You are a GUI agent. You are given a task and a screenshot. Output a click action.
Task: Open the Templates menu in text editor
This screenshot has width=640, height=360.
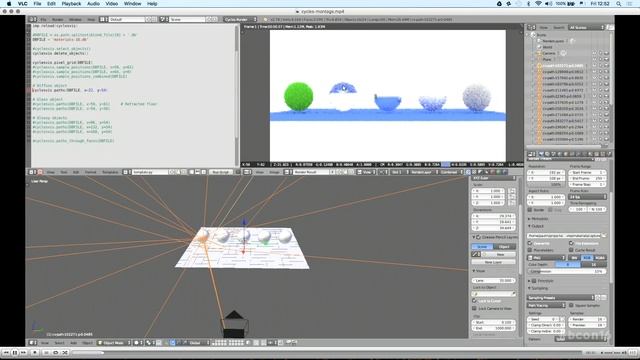pos(110,172)
